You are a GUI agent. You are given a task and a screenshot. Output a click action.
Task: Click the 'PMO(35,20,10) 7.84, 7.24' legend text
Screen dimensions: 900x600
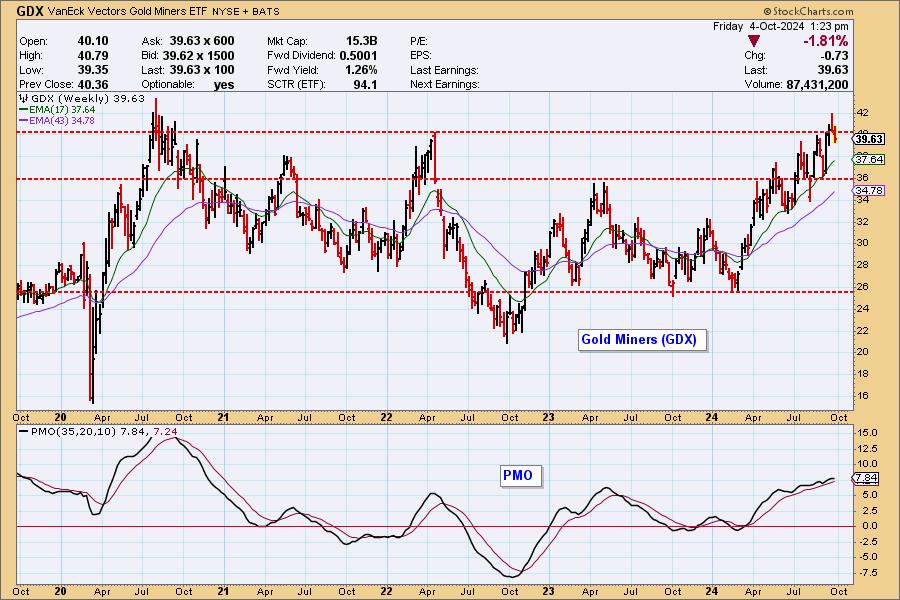104,431
